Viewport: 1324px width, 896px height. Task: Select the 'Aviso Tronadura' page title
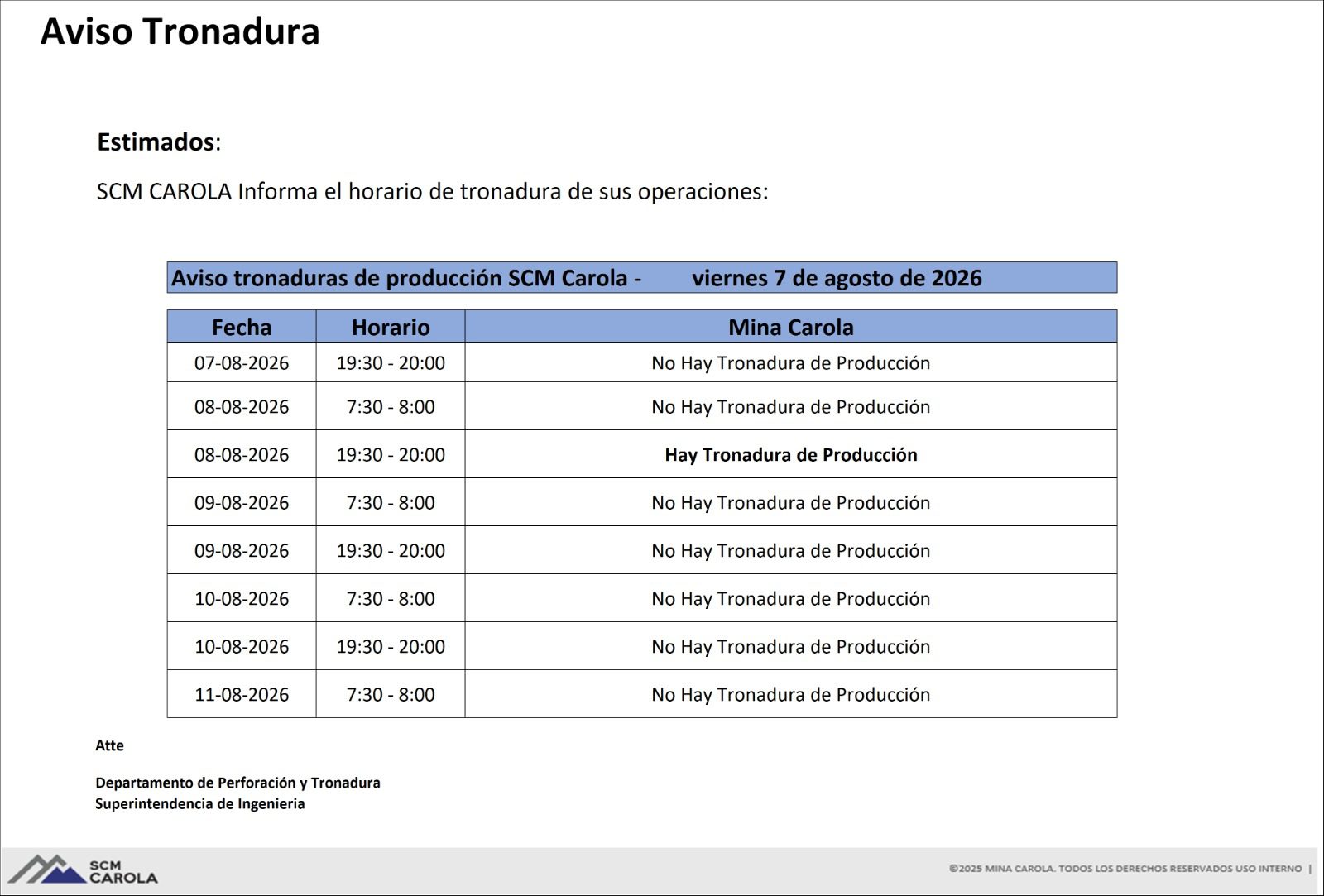coord(180,31)
